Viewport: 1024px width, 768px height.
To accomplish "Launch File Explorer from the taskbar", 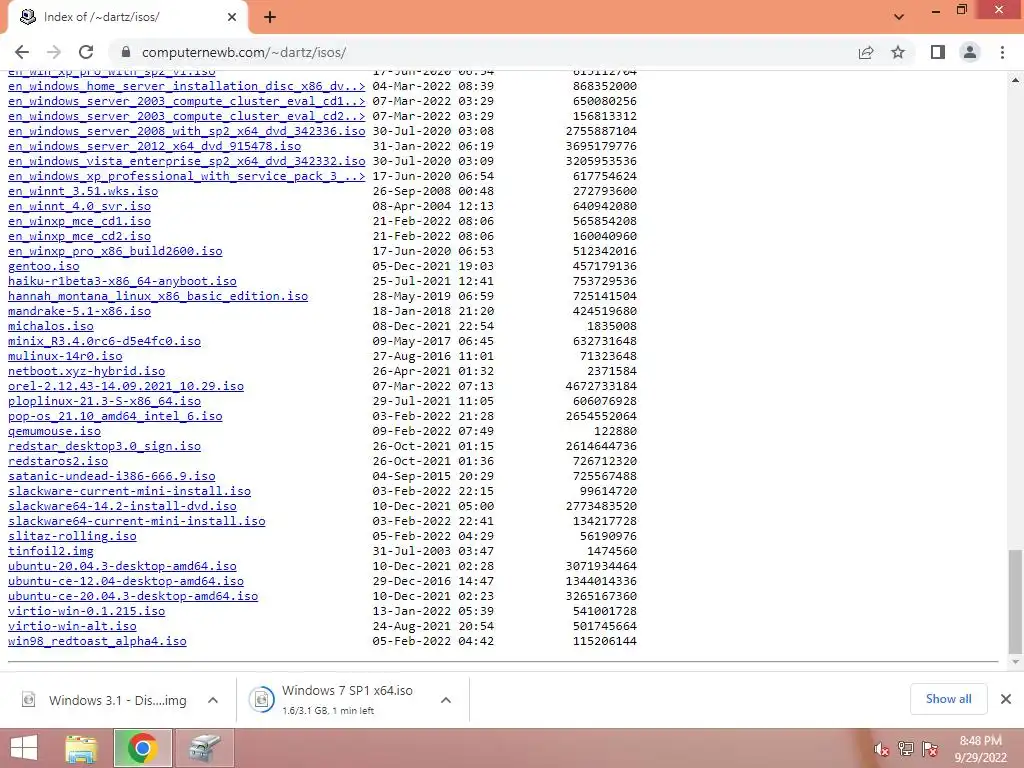I will coord(82,748).
